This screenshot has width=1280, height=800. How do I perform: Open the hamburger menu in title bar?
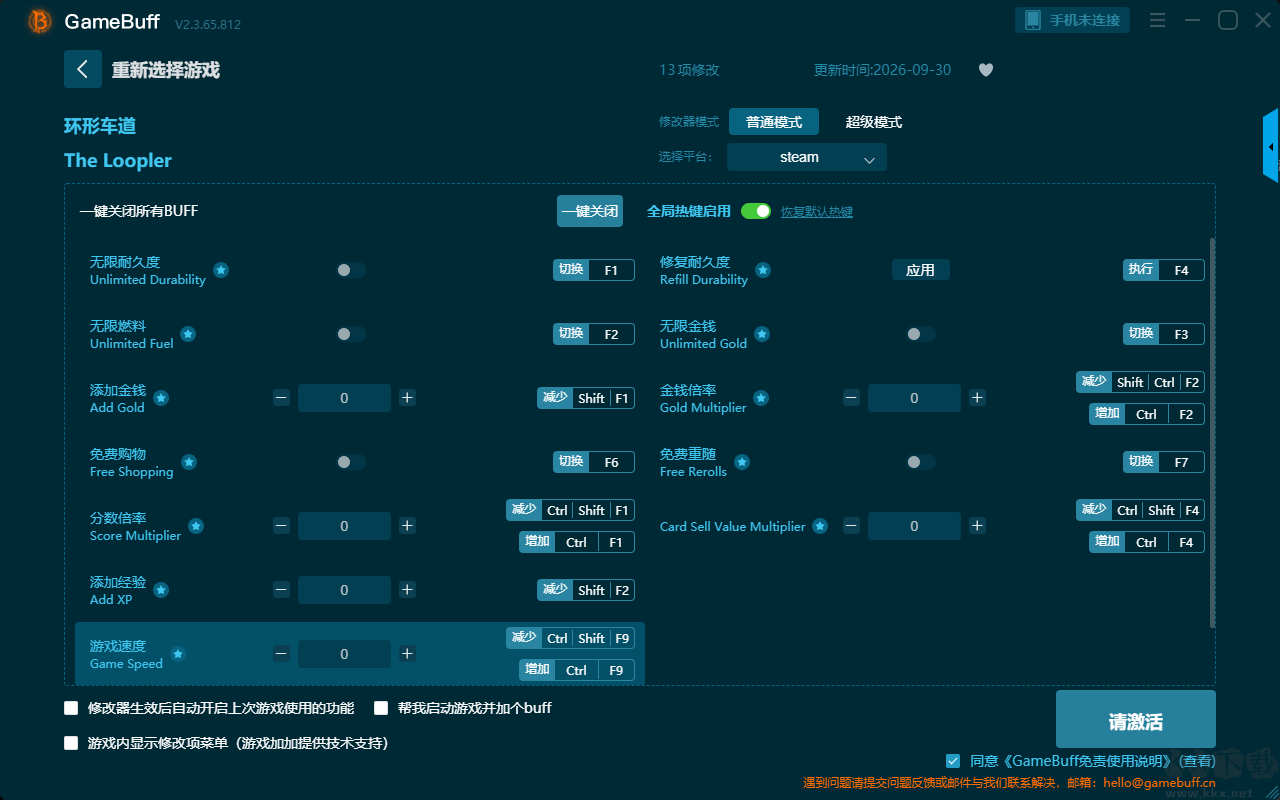1157,20
